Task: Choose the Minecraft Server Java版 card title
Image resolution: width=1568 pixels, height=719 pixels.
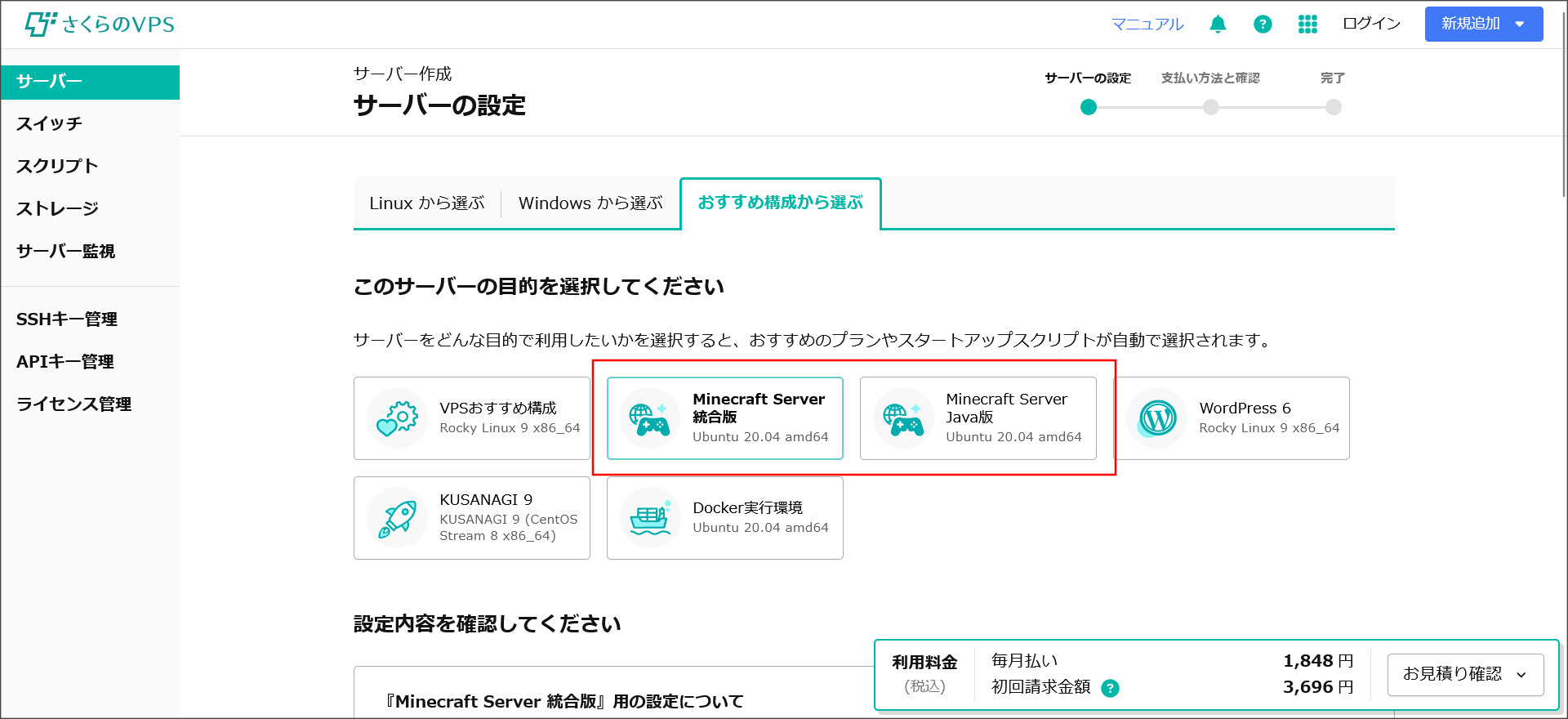Action: click(1006, 408)
